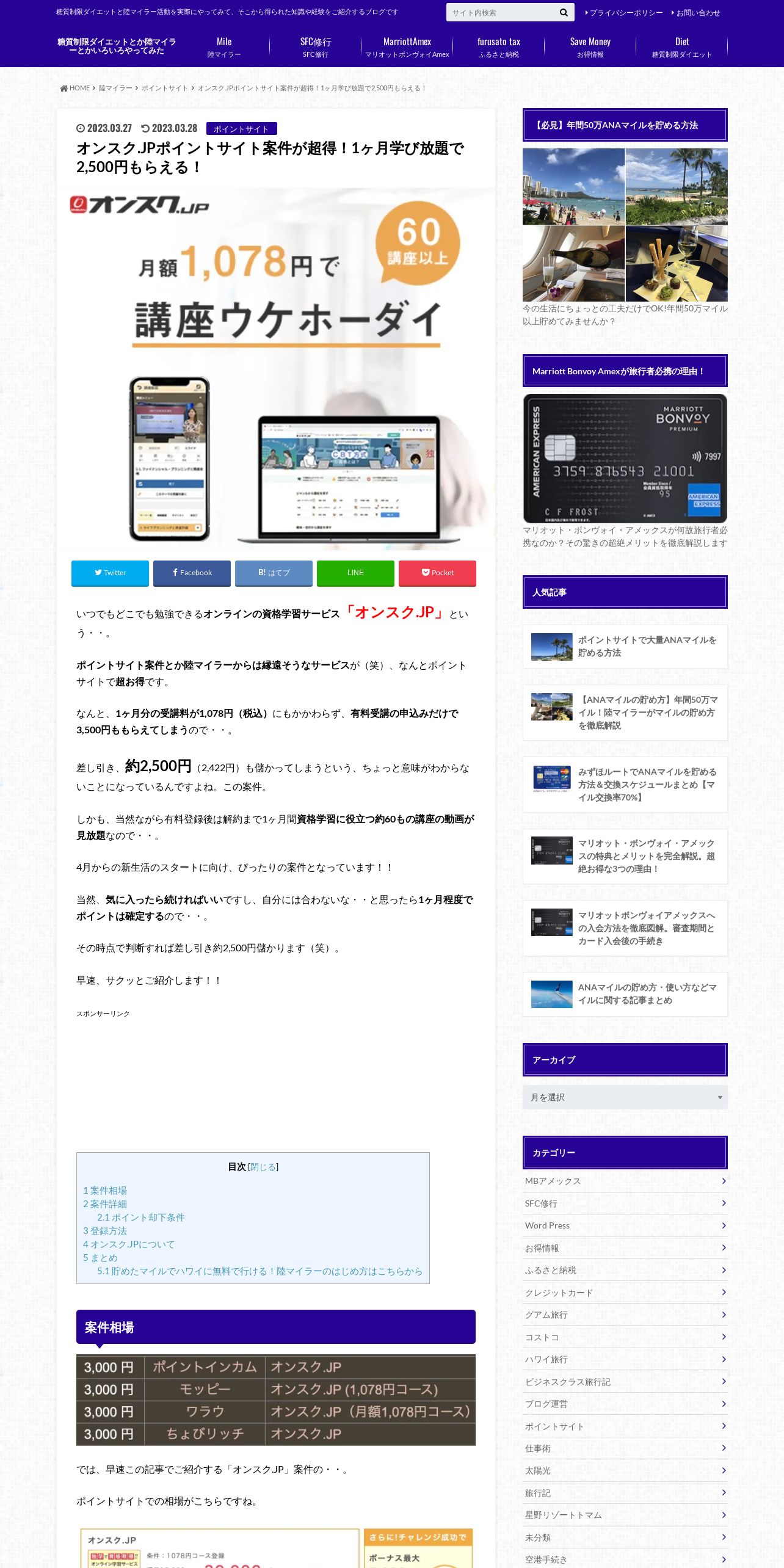This screenshot has height=1568, width=784.
Task: Open the 星野リゾートトマム category
Action: 625,1515
